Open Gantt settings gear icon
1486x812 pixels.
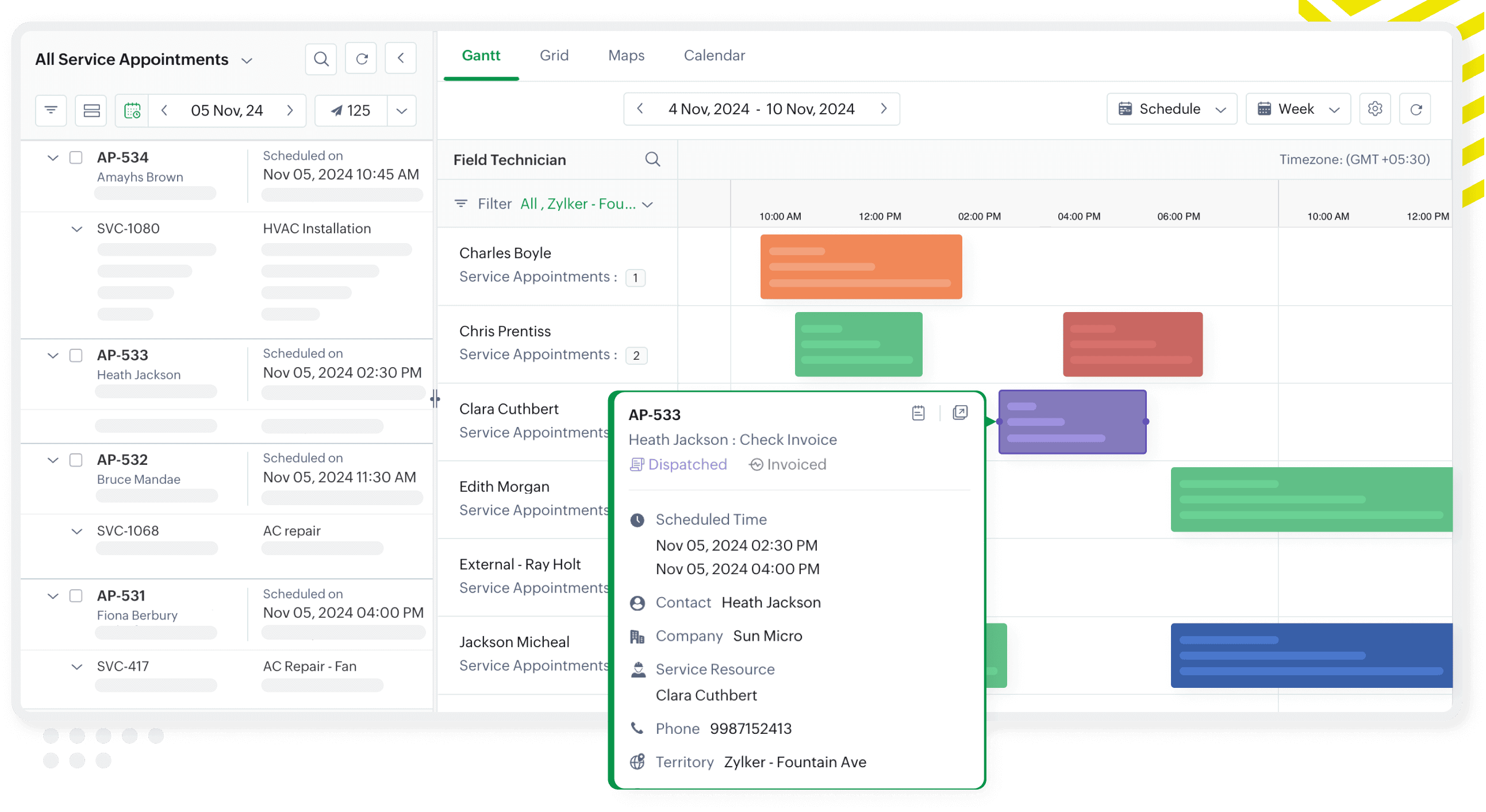(x=1374, y=109)
